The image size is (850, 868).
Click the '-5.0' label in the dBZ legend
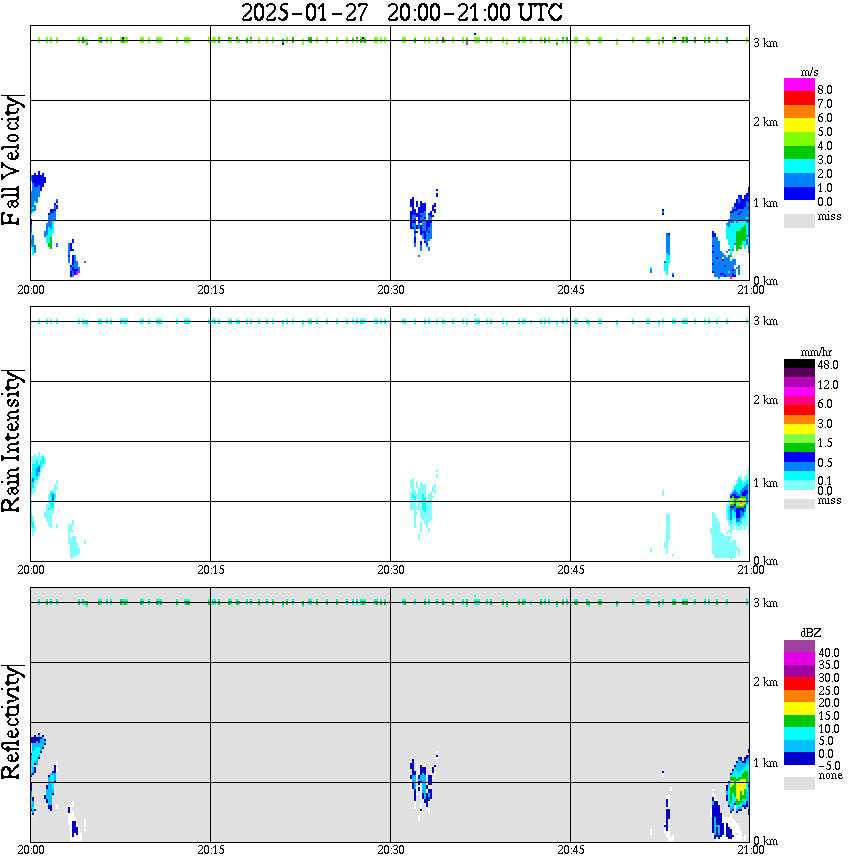[829, 766]
